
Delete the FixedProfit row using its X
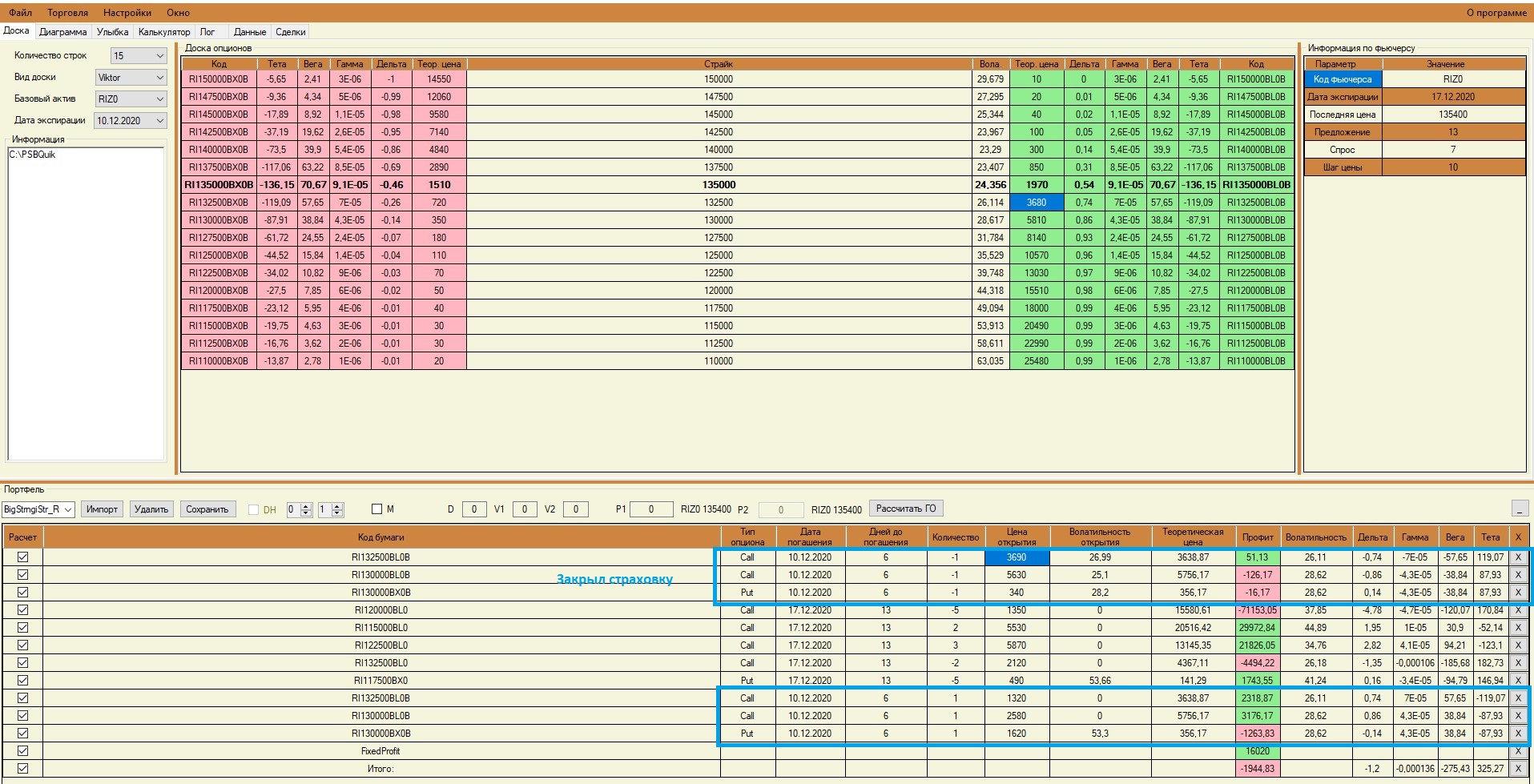[x=1518, y=751]
